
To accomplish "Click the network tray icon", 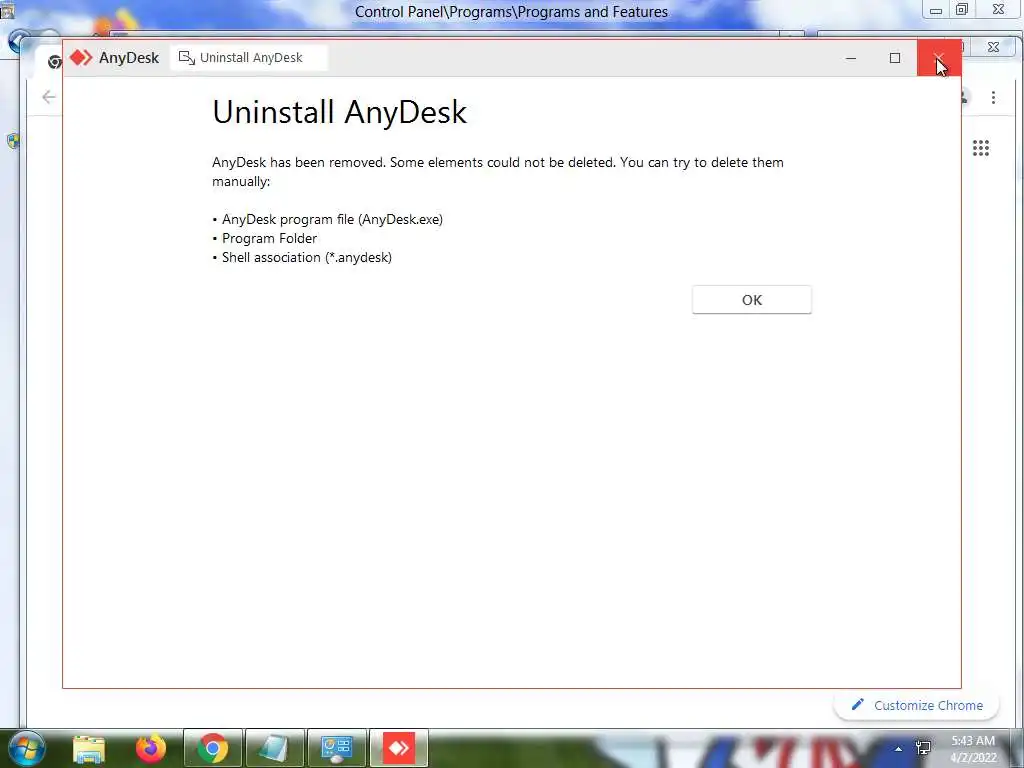I will (923, 748).
